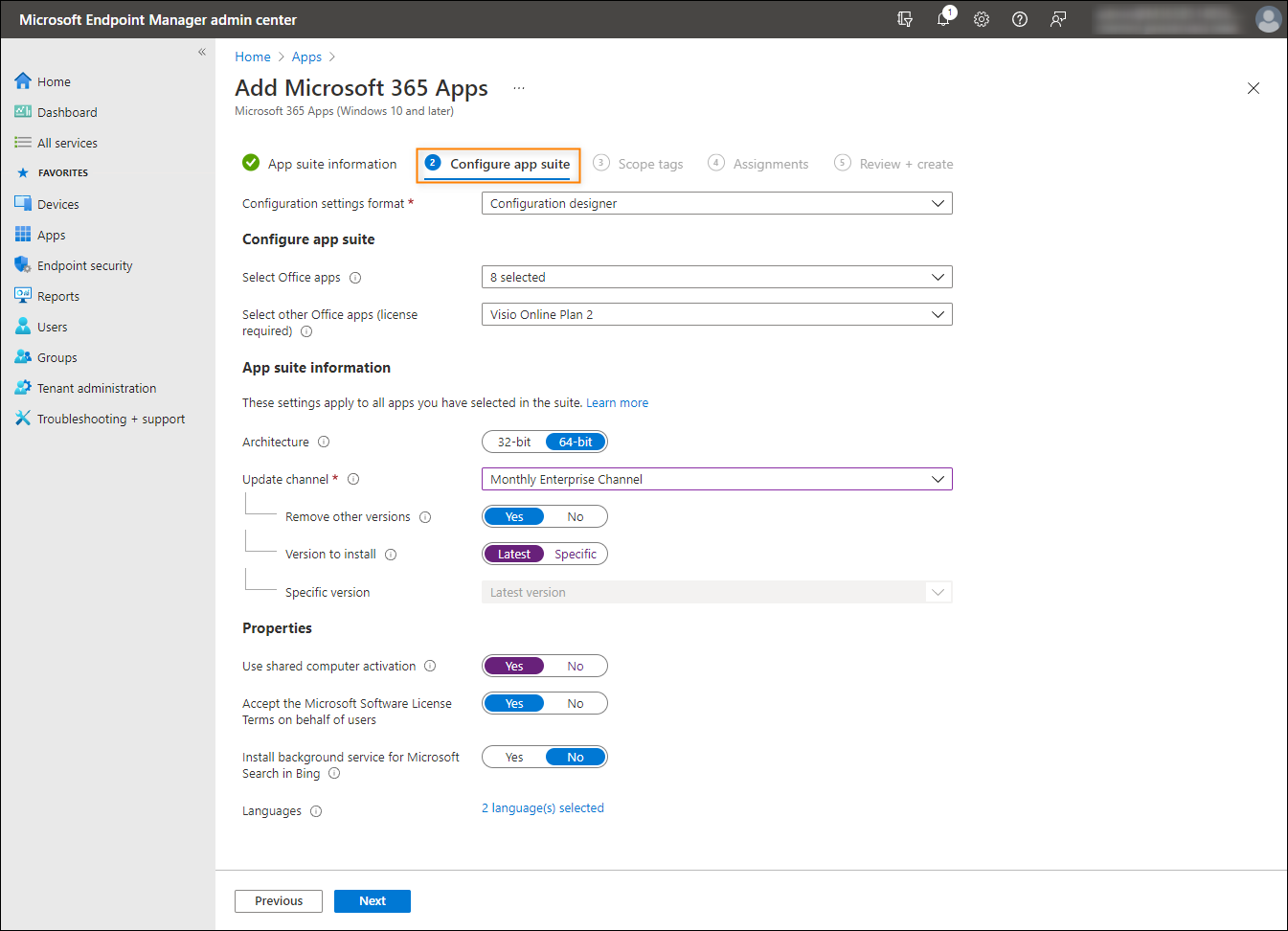
Task: Open the Update channel dropdown
Action: click(x=716, y=479)
